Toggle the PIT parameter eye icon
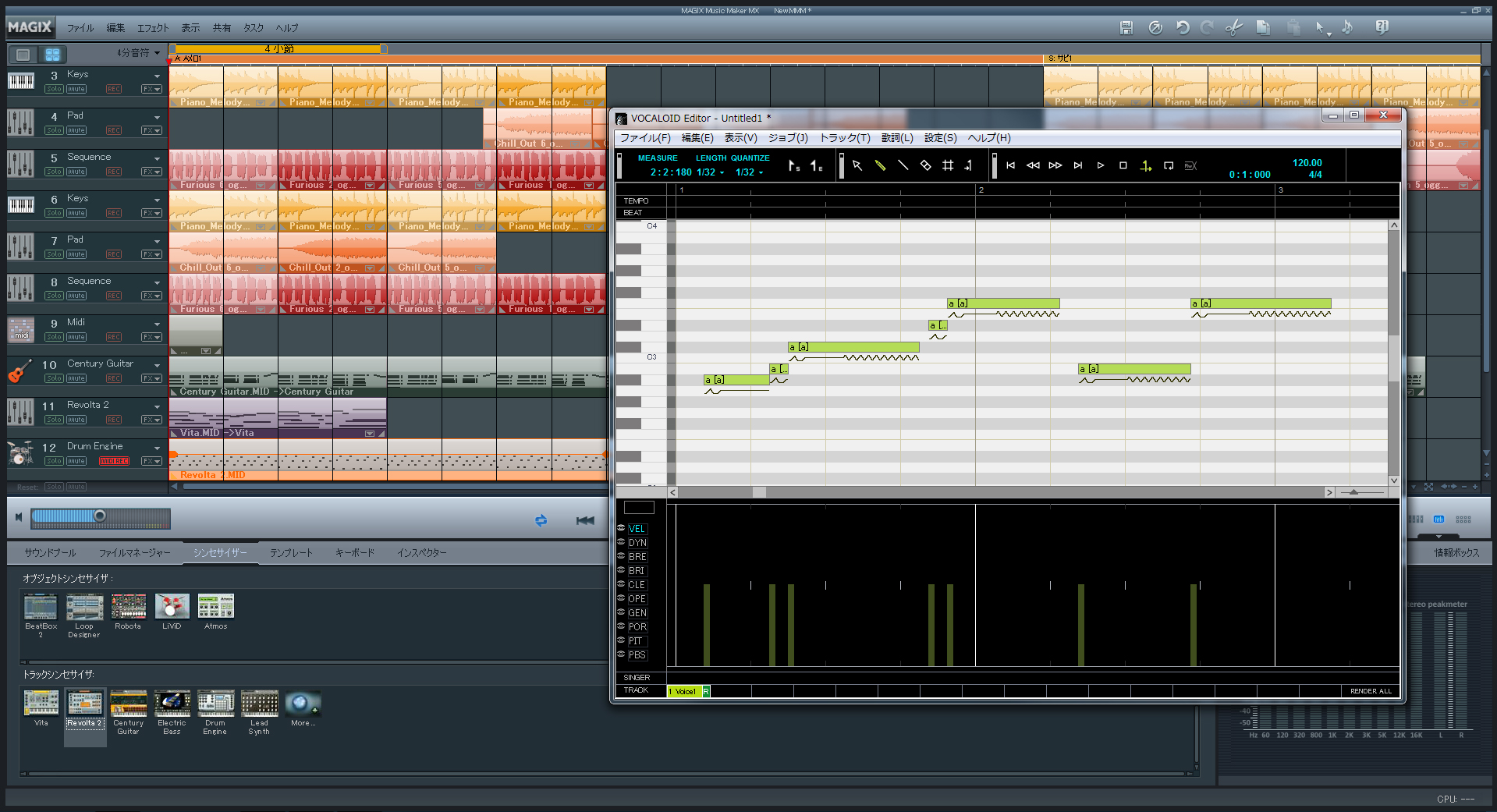 tap(621, 640)
